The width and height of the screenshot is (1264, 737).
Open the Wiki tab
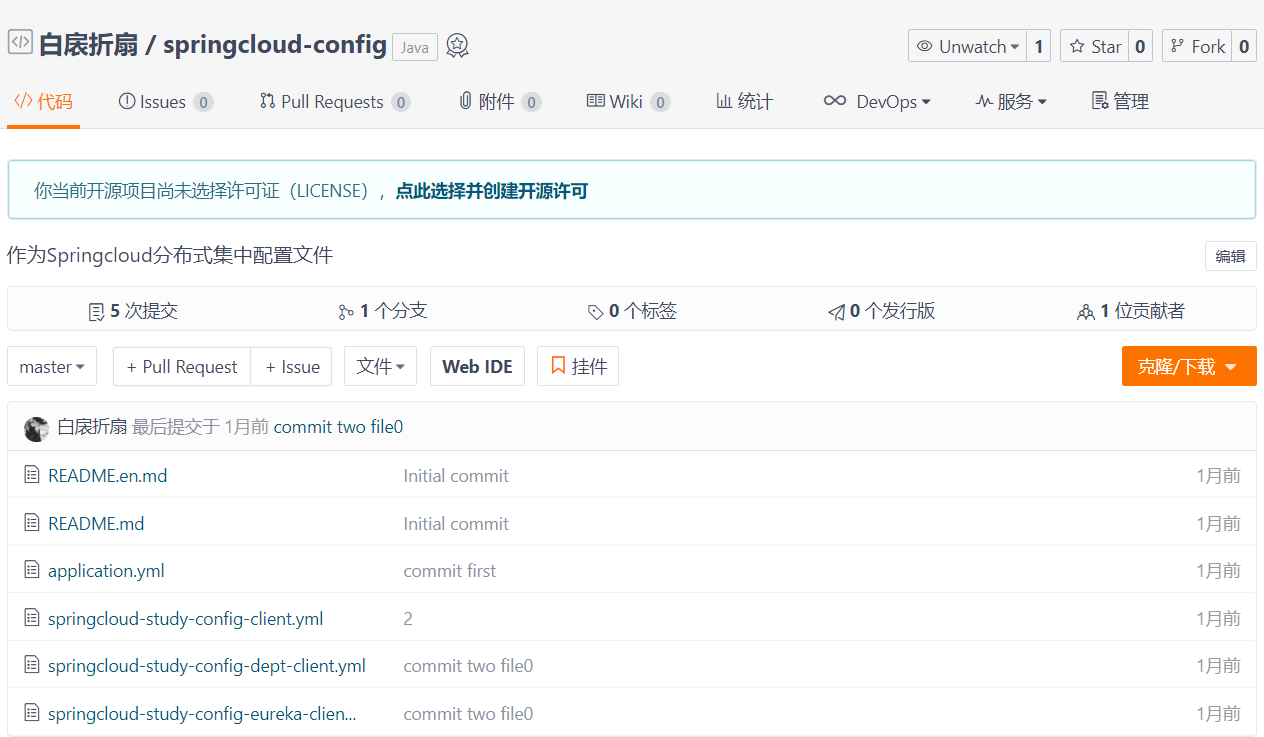(625, 102)
